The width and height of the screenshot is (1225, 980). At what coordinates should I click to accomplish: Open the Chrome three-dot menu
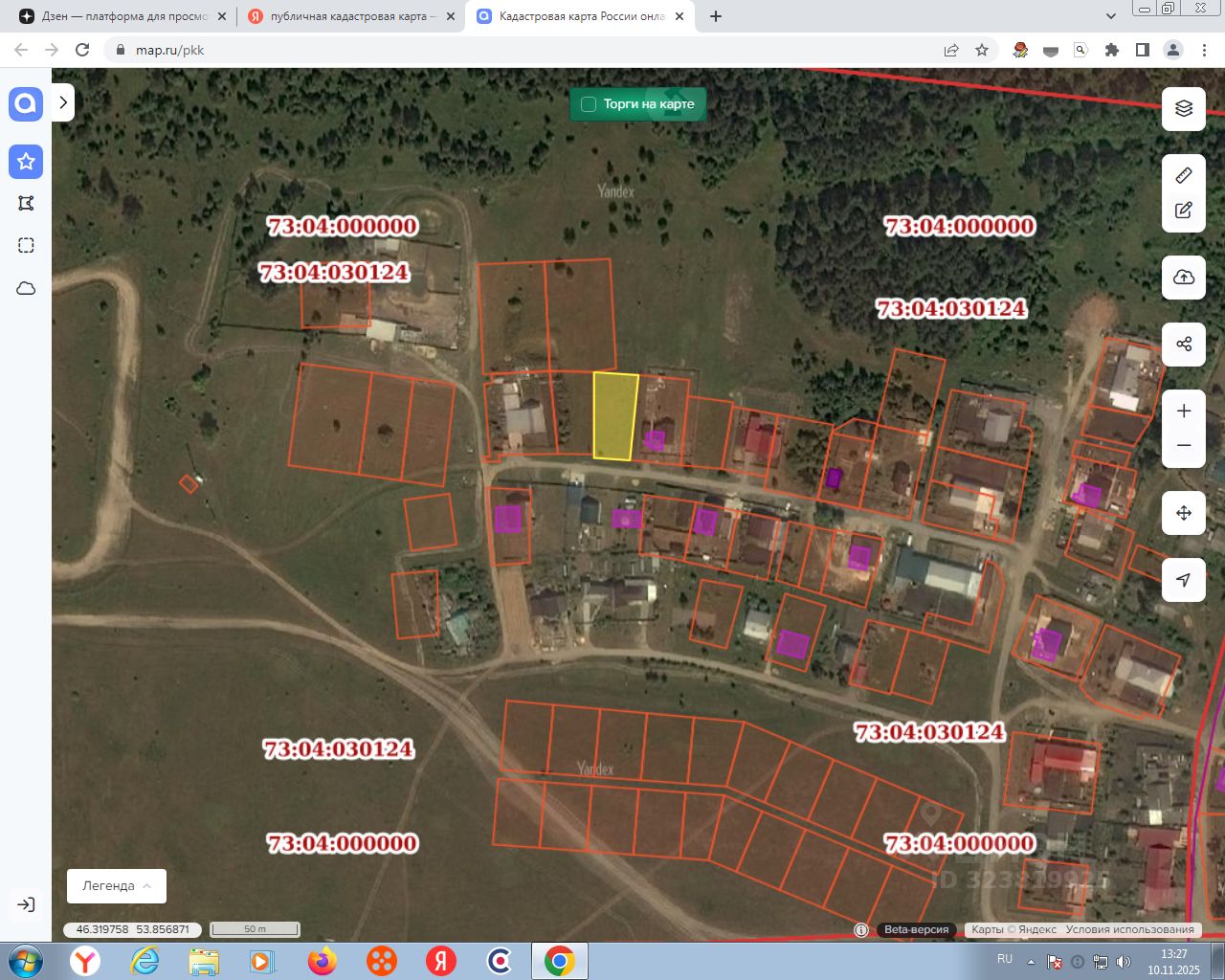1204,50
